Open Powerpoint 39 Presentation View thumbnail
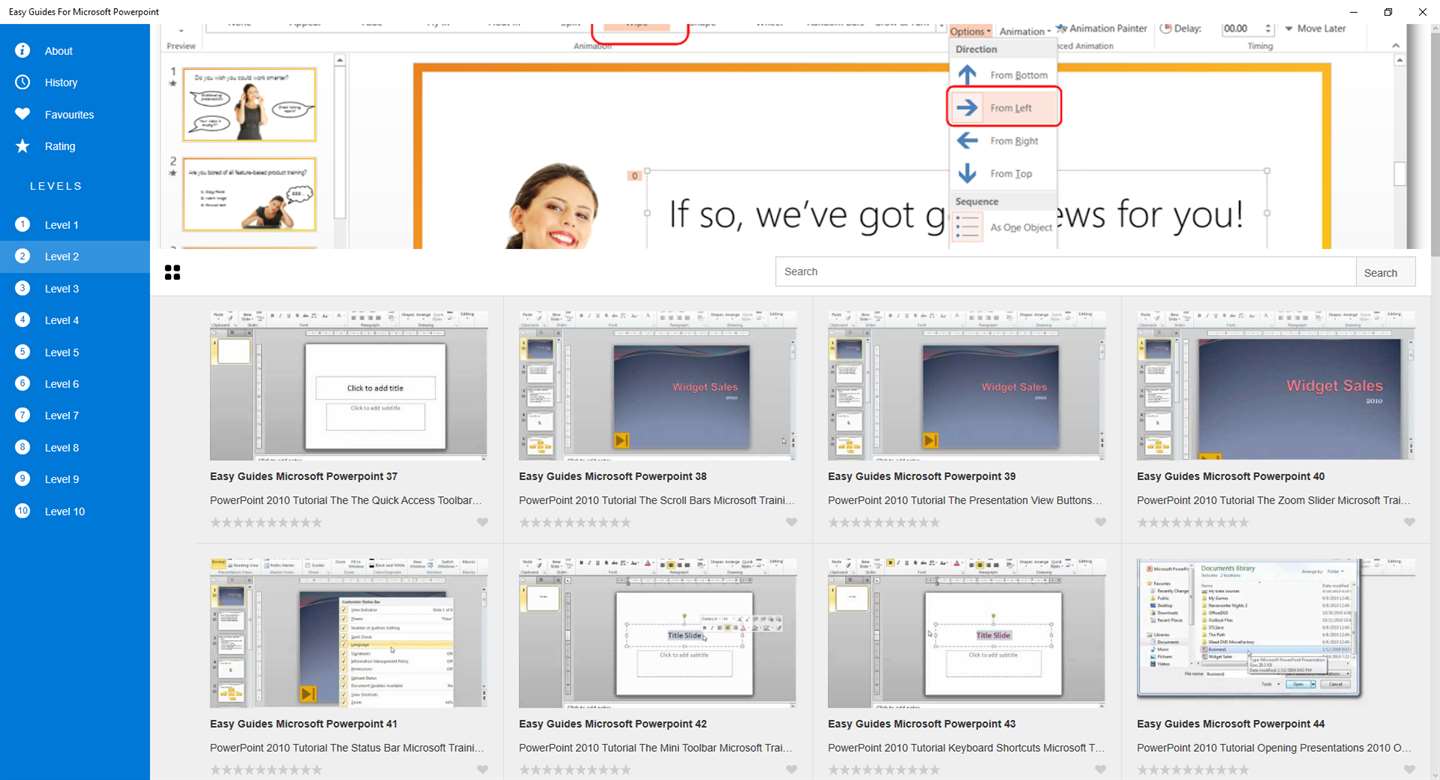Viewport: 1440px width, 780px height. coord(966,385)
